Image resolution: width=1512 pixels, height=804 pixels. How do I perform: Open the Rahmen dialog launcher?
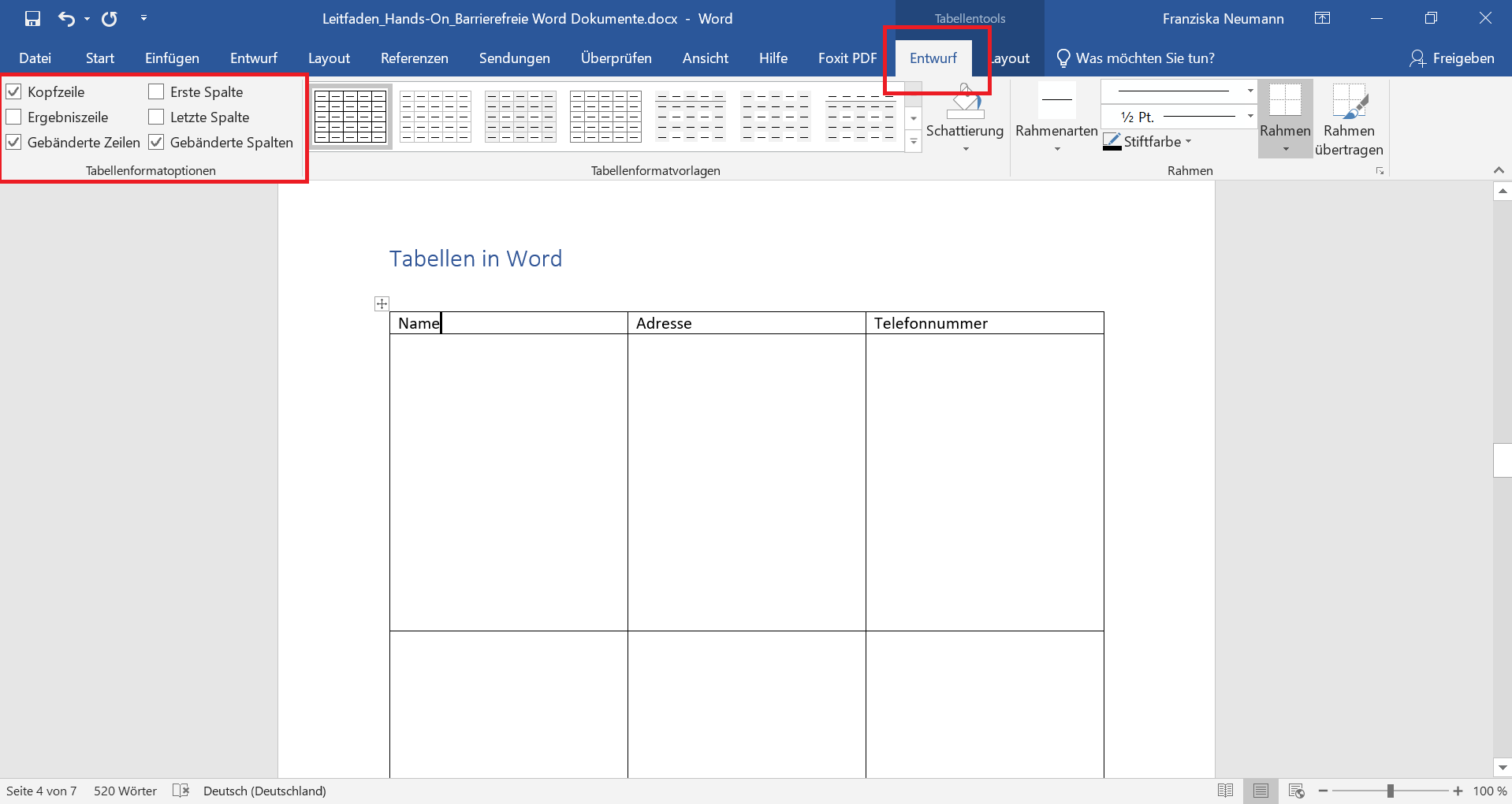click(1380, 169)
